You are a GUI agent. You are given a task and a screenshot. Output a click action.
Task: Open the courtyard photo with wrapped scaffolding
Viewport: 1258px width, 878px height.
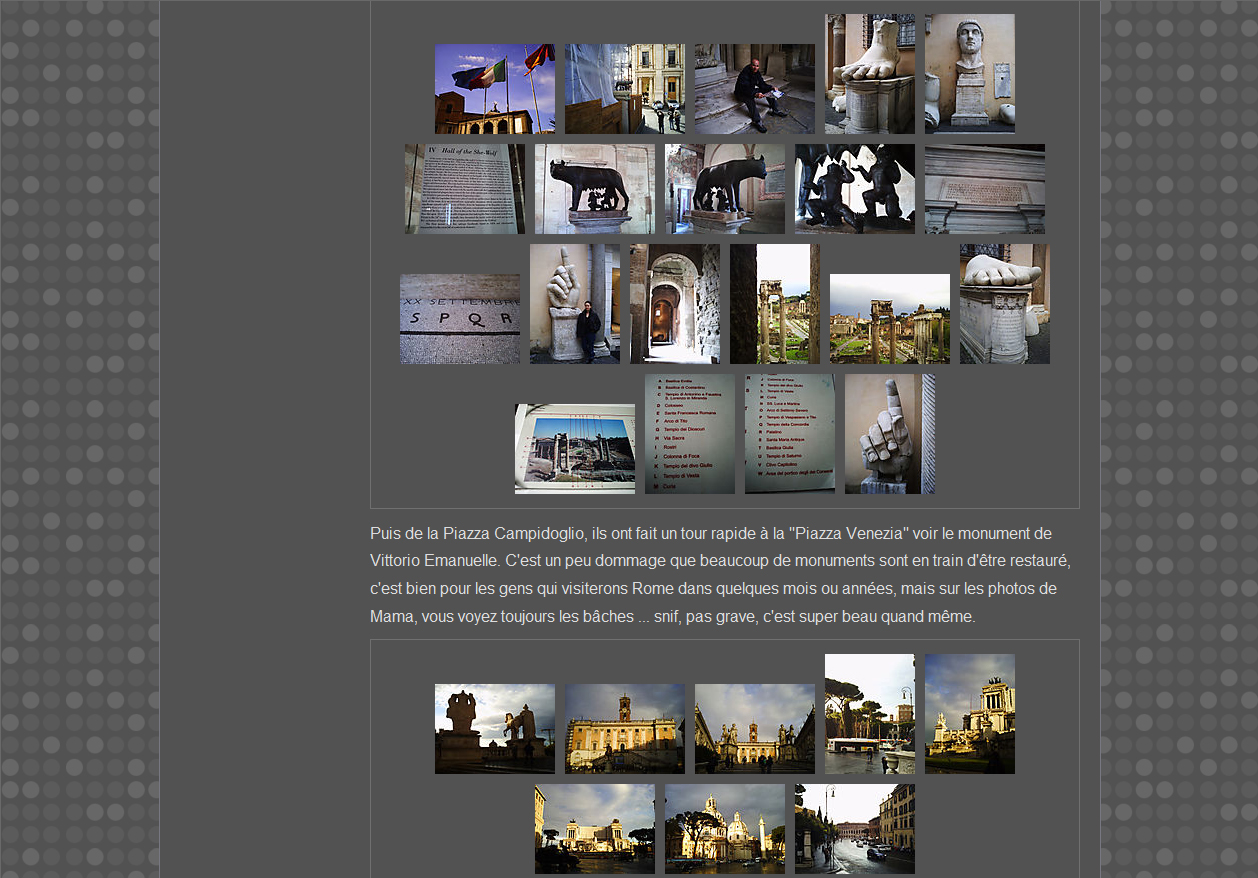tap(624, 89)
